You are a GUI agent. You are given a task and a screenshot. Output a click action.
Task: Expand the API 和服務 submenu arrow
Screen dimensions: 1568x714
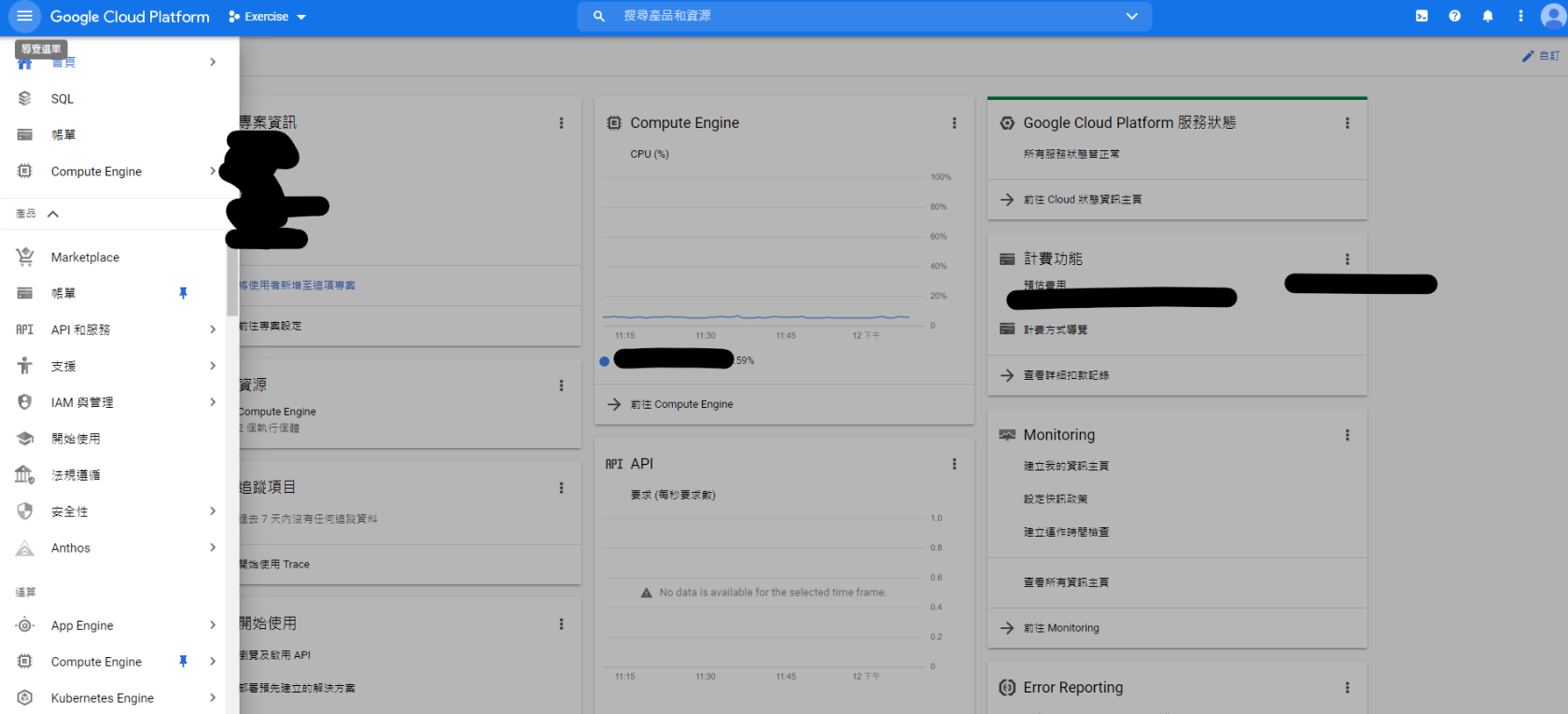tap(213, 329)
